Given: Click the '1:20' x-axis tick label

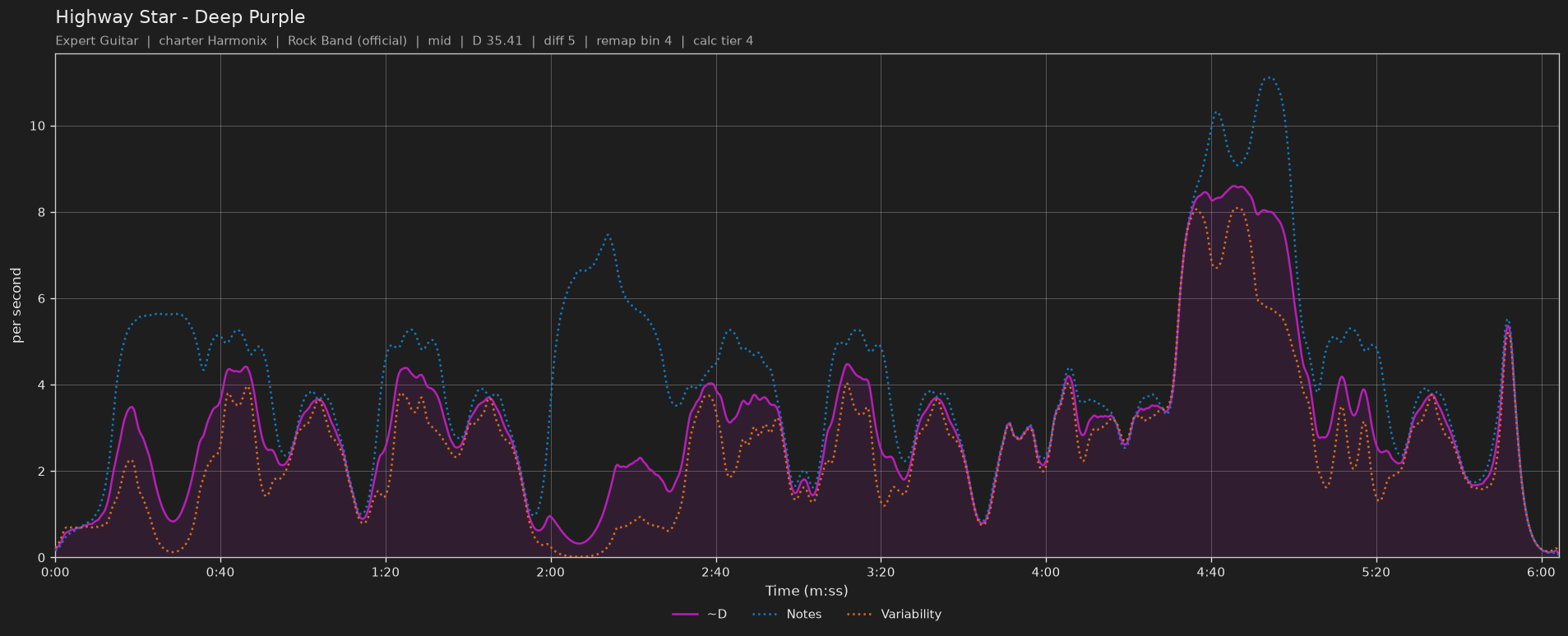Looking at the screenshot, I should [386, 572].
